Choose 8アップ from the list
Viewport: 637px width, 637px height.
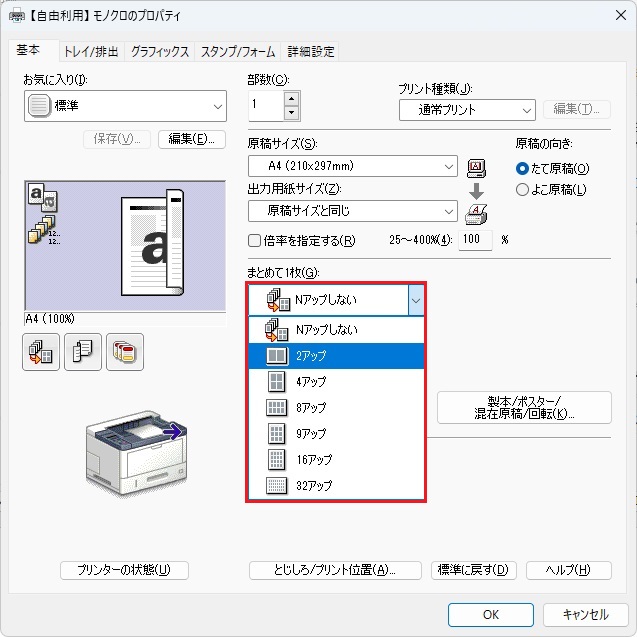point(336,407)
